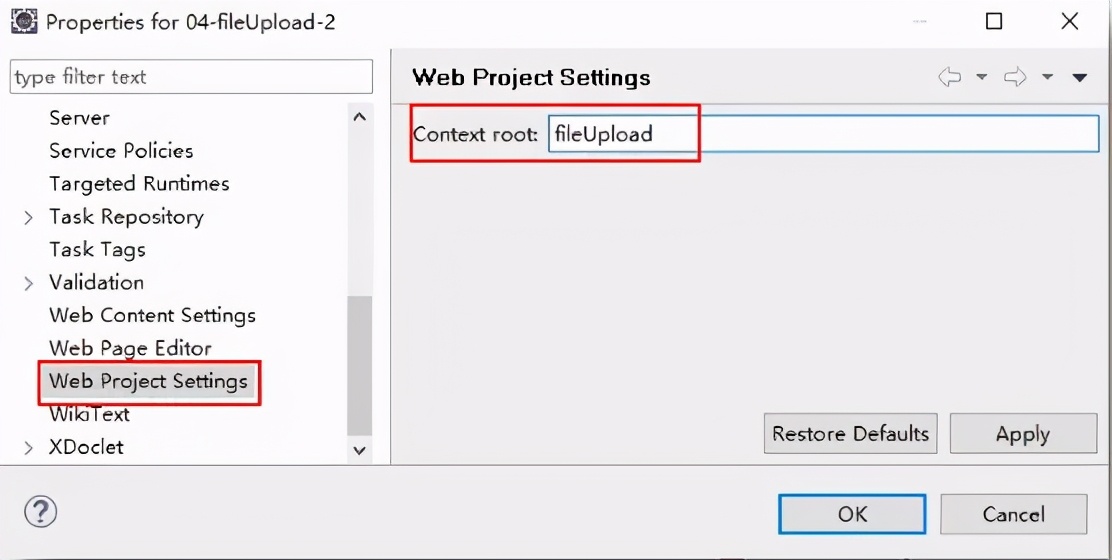Screen dimensions: 1112x560
Task: Select Web Content Settings entry
Action: [x=152, y=315]
